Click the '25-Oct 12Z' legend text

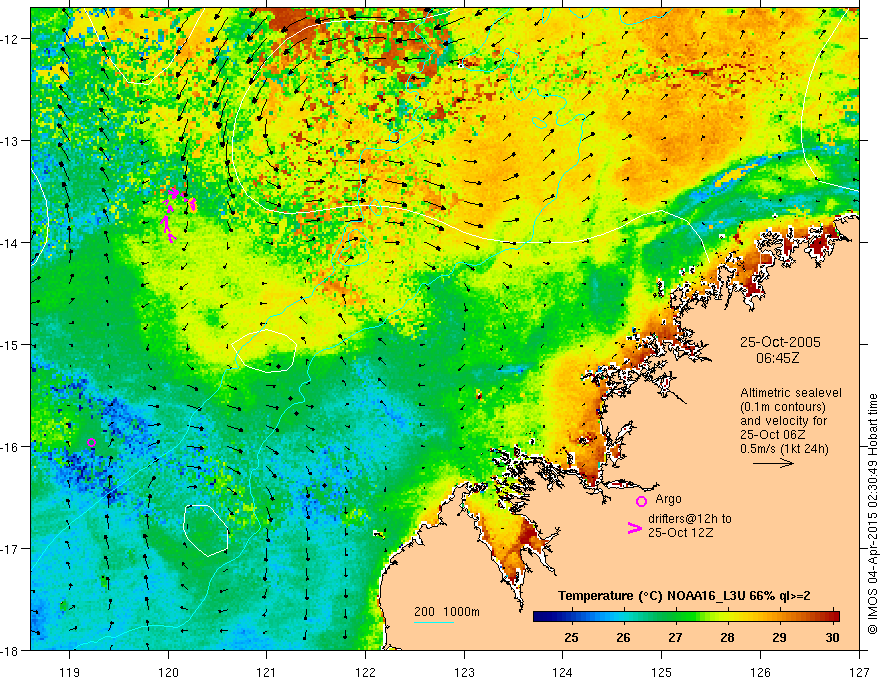681,532
